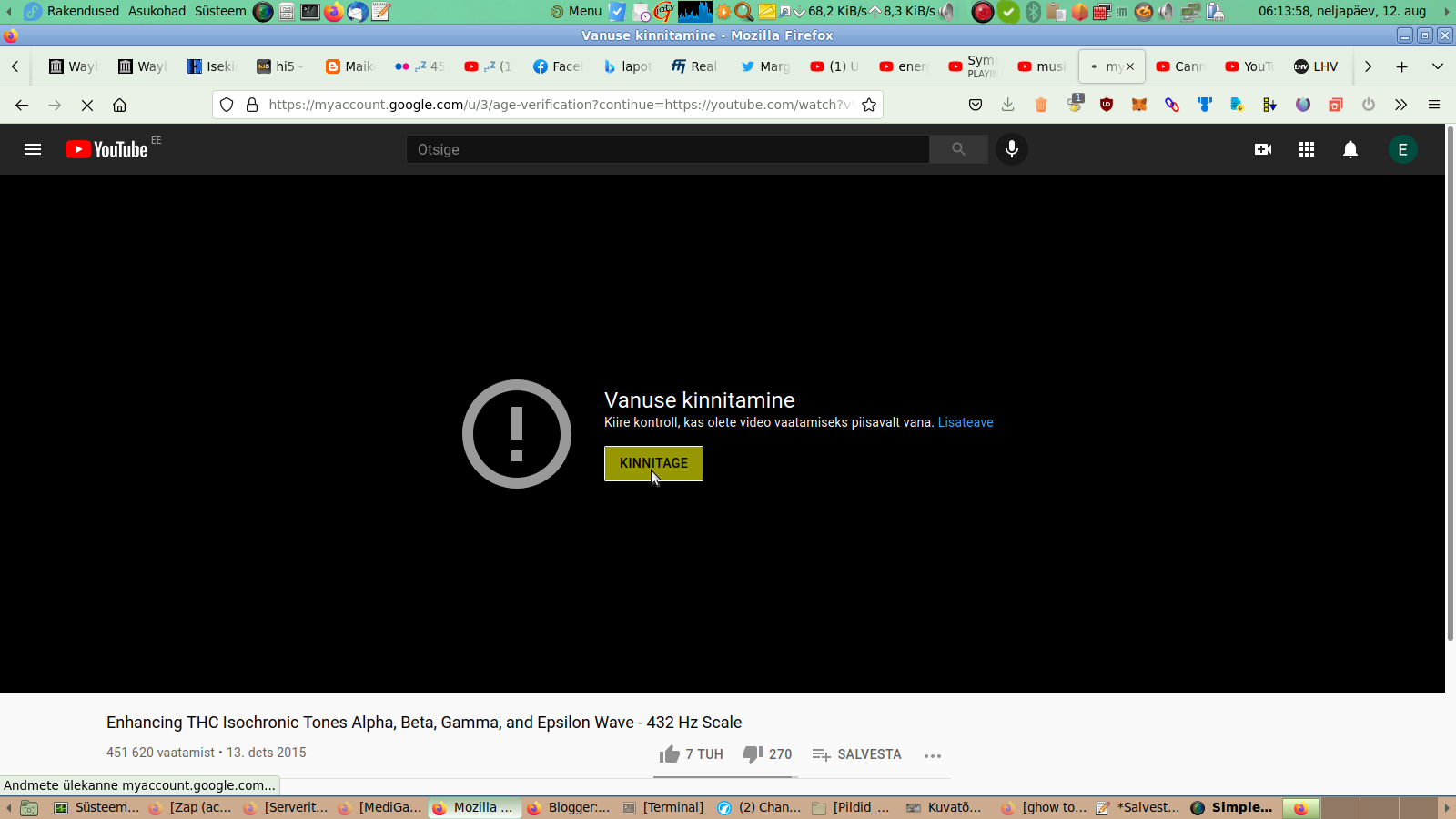This screenshot has width=1456, height=819.
Task: Switch to the Twitter Marg tab
Action: 764,66
